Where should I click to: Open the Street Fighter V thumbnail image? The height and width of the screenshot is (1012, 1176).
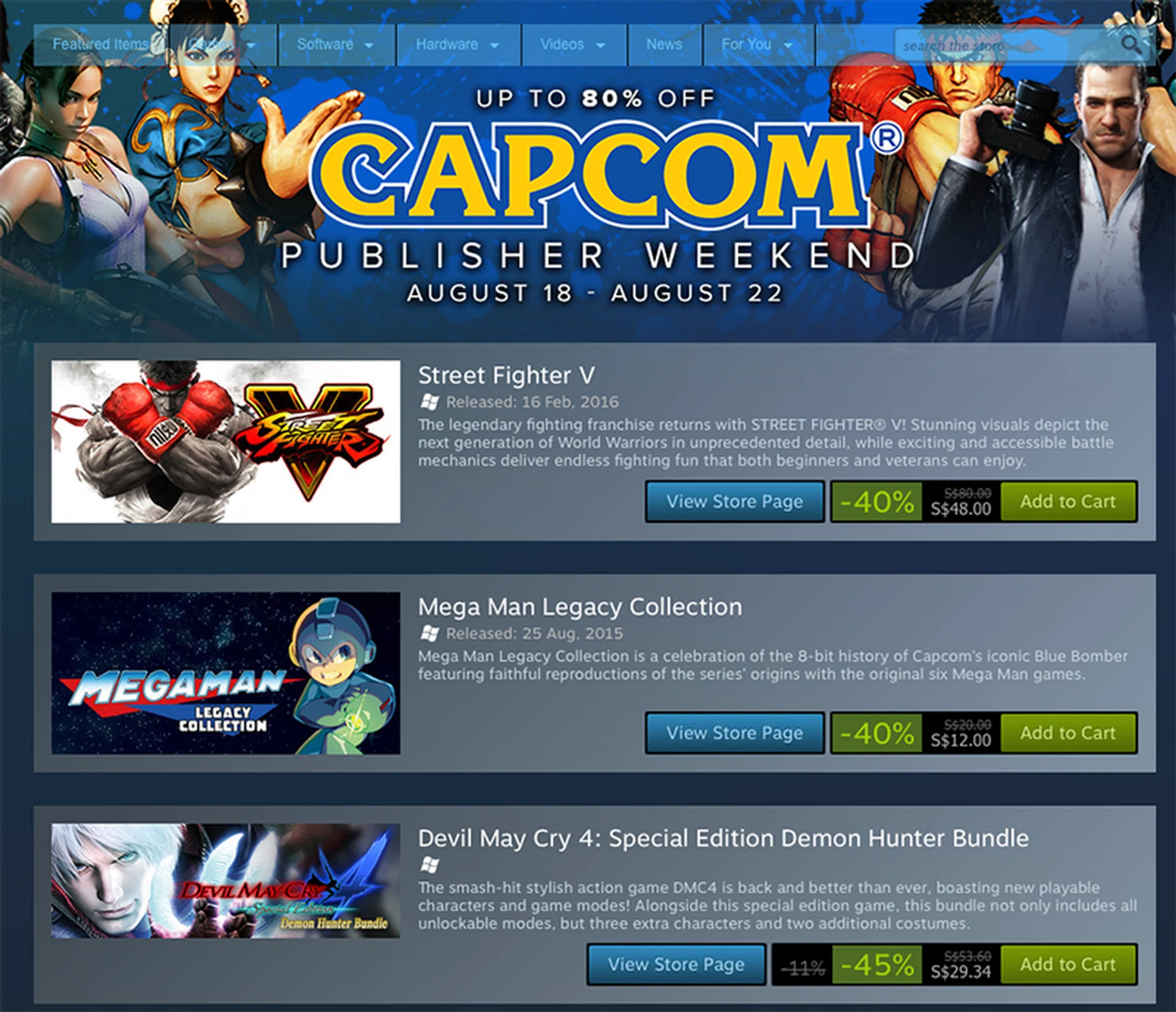coord(226,441)
